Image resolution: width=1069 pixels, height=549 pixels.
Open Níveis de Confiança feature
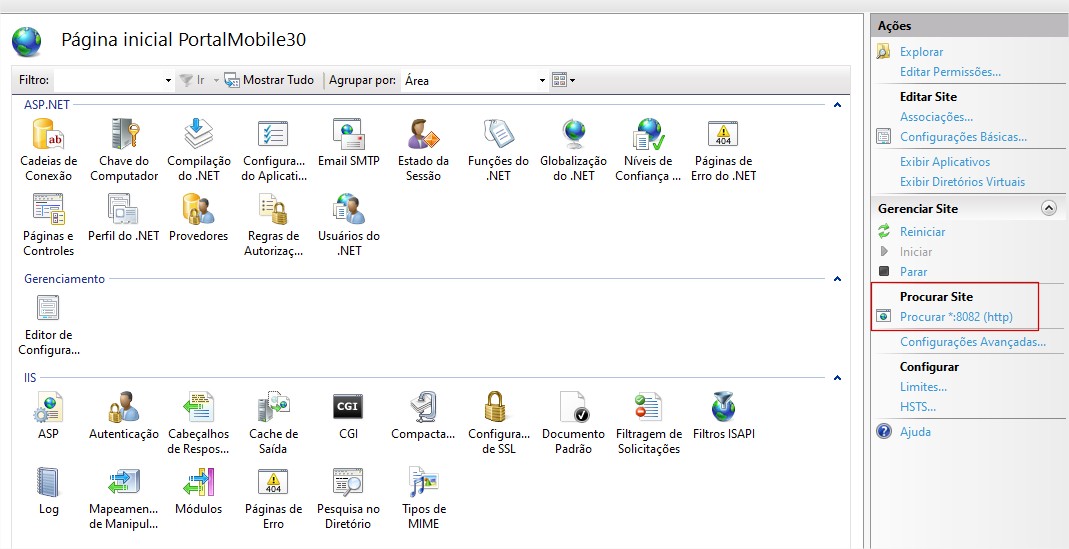648,150
